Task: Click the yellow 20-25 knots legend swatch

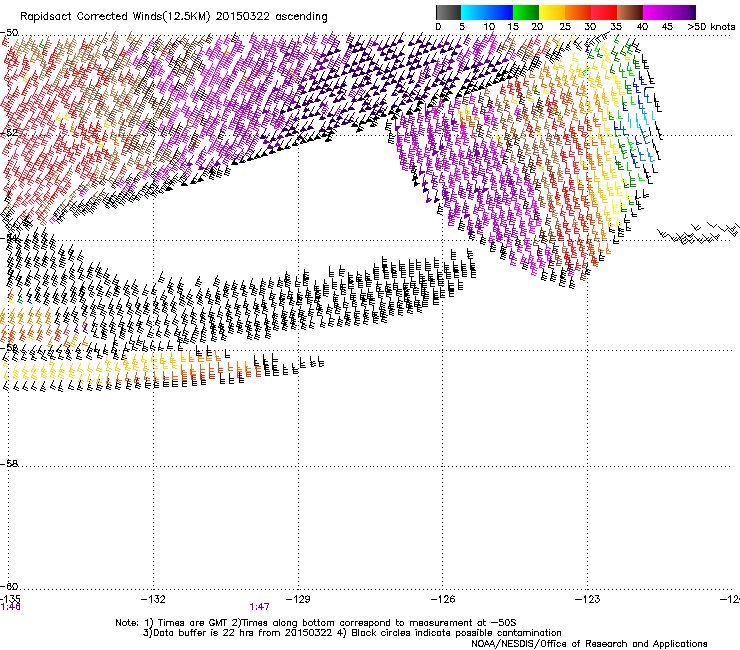Action: [x=552, y=12]
